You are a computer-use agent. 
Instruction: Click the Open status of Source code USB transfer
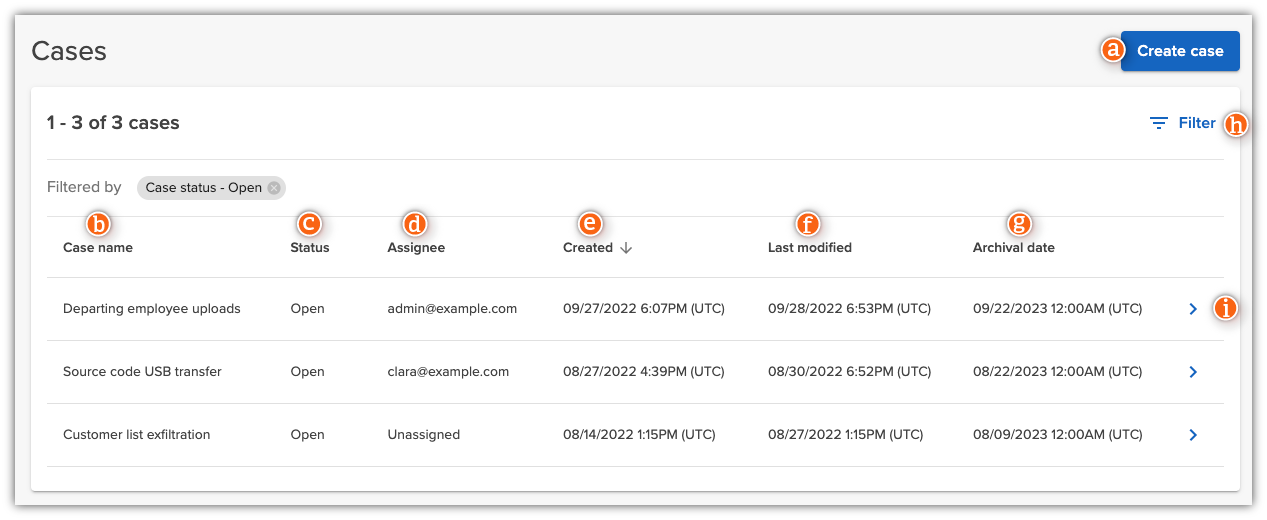307,372
